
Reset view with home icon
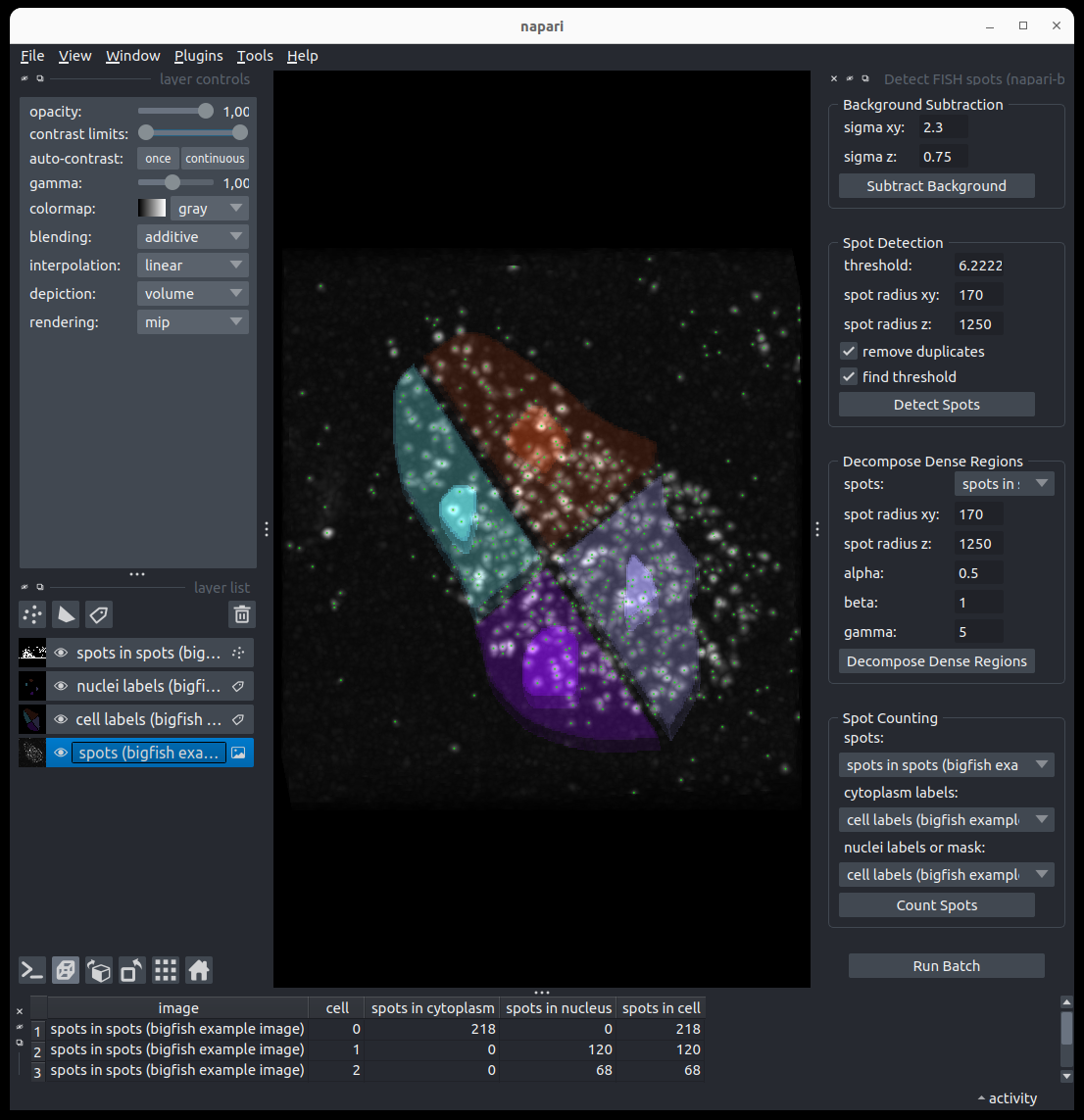click(199, 970)
